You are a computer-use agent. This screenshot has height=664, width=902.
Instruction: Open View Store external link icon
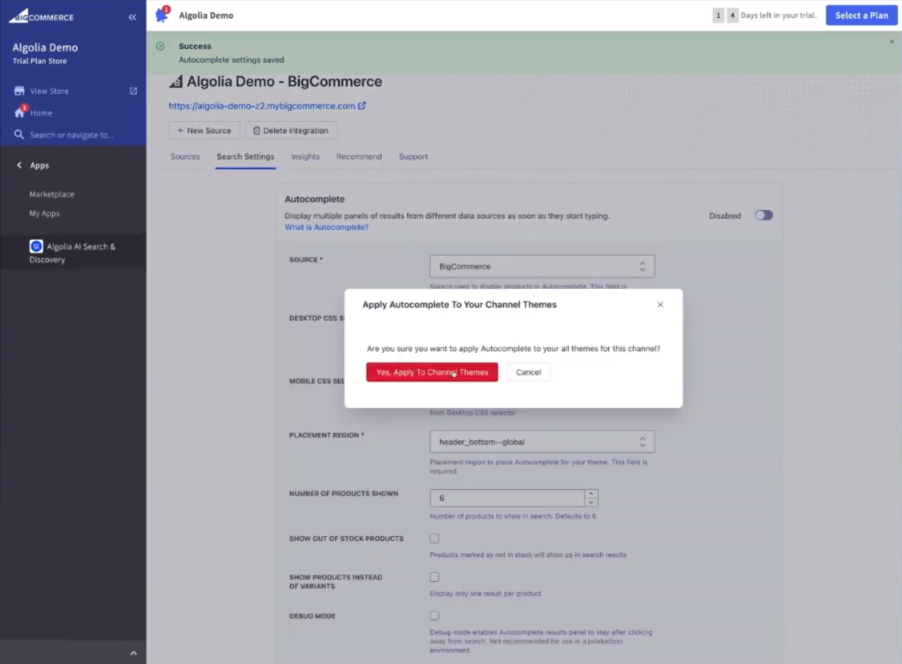[133, 91]
